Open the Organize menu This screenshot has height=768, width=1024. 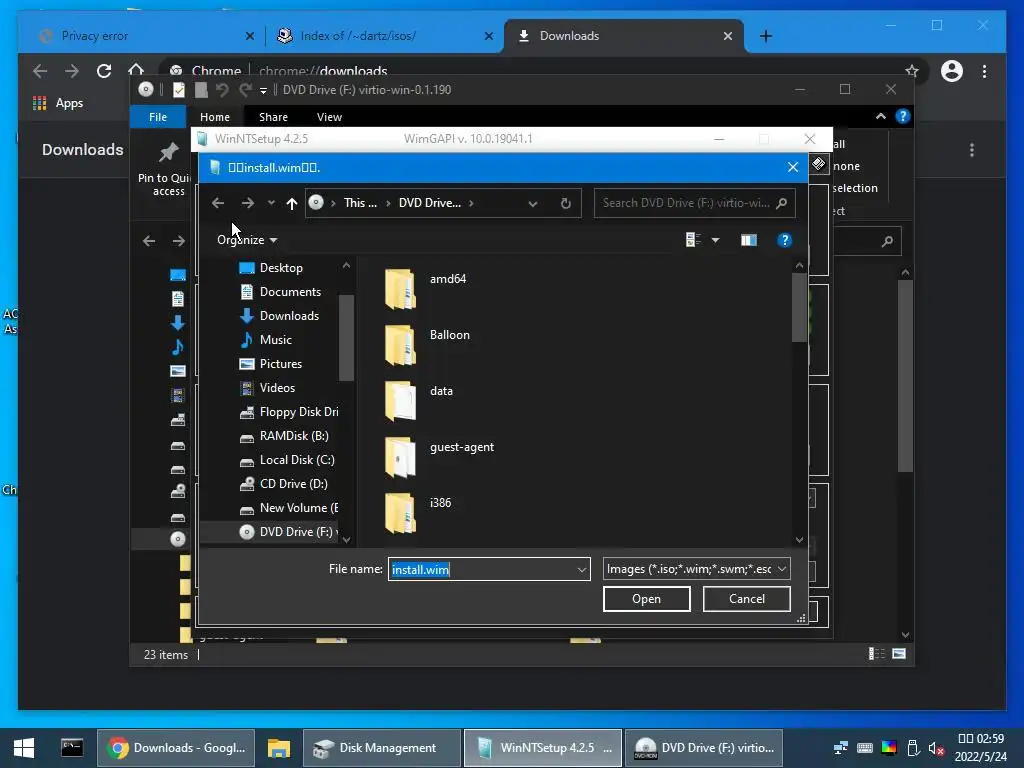tap(247, 240)
